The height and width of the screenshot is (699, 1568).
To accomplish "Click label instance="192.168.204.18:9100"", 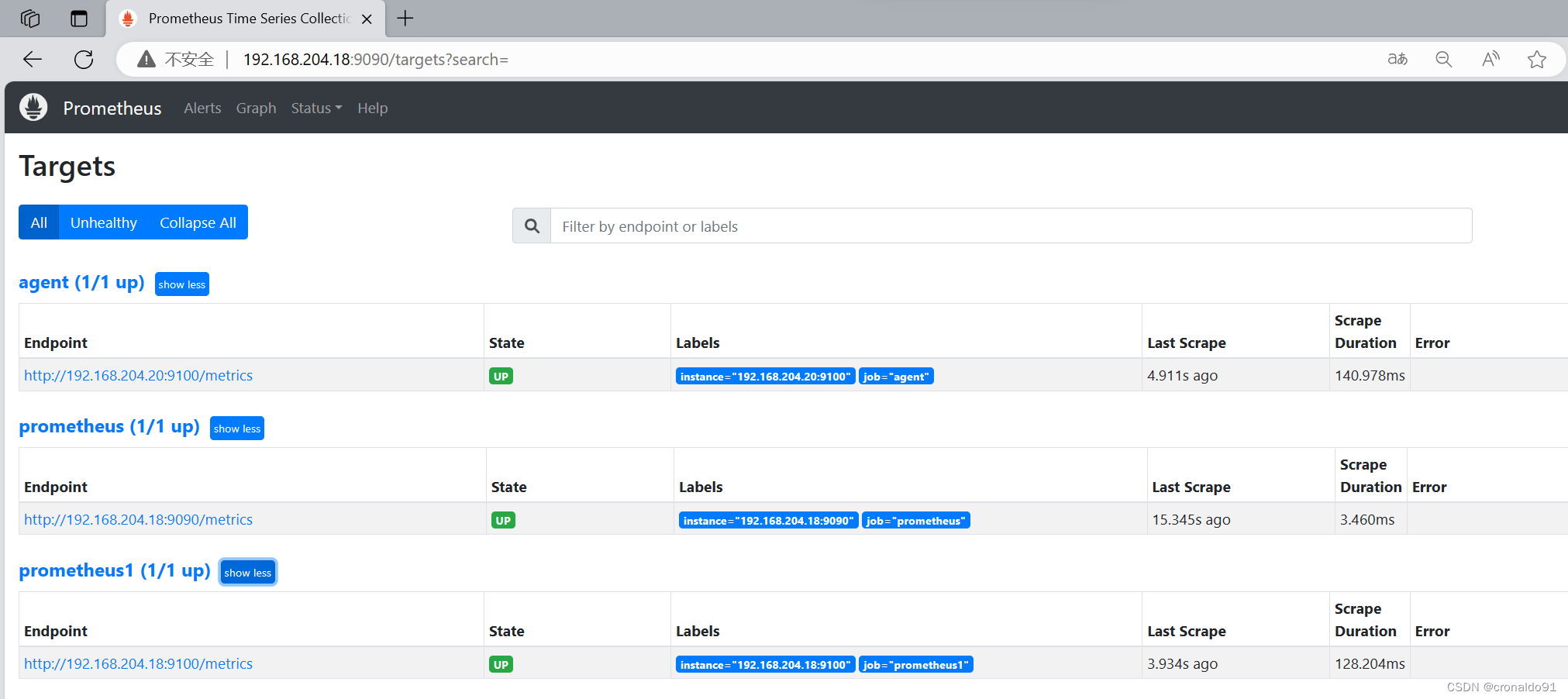I will (766, 665).
